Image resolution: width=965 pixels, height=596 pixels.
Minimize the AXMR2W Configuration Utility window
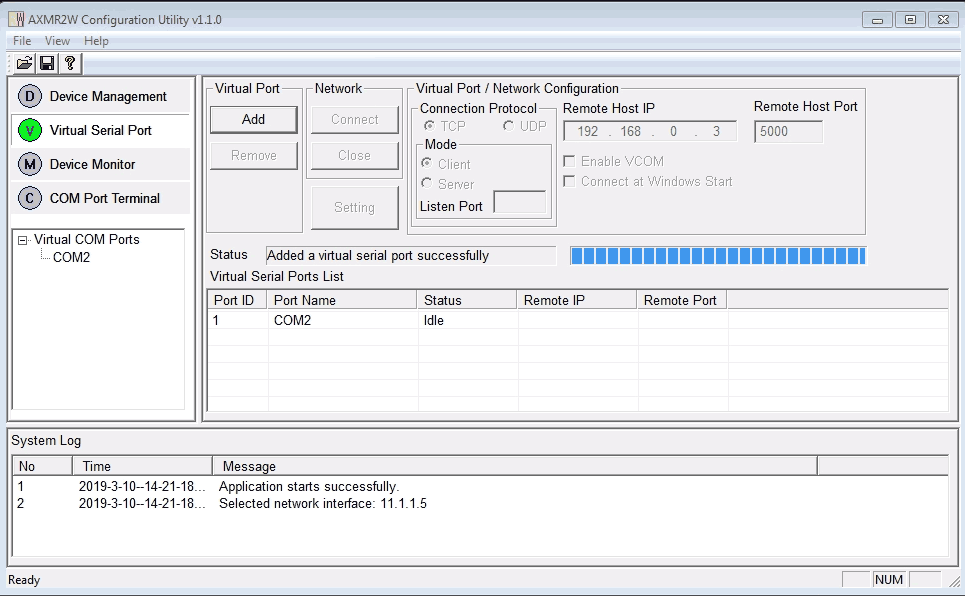pyautogui.click(x=878, y=20)
